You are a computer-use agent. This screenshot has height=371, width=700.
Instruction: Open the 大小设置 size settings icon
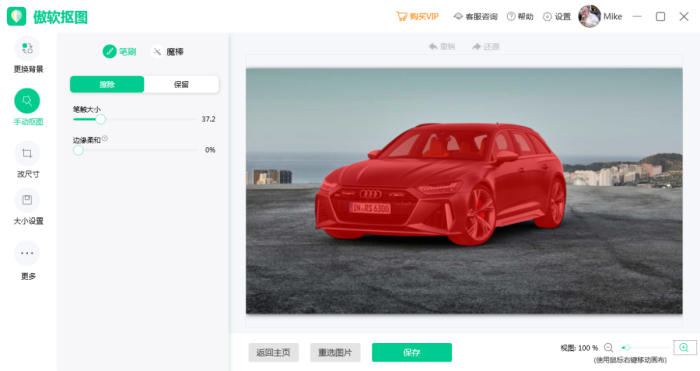click(27, 200)
